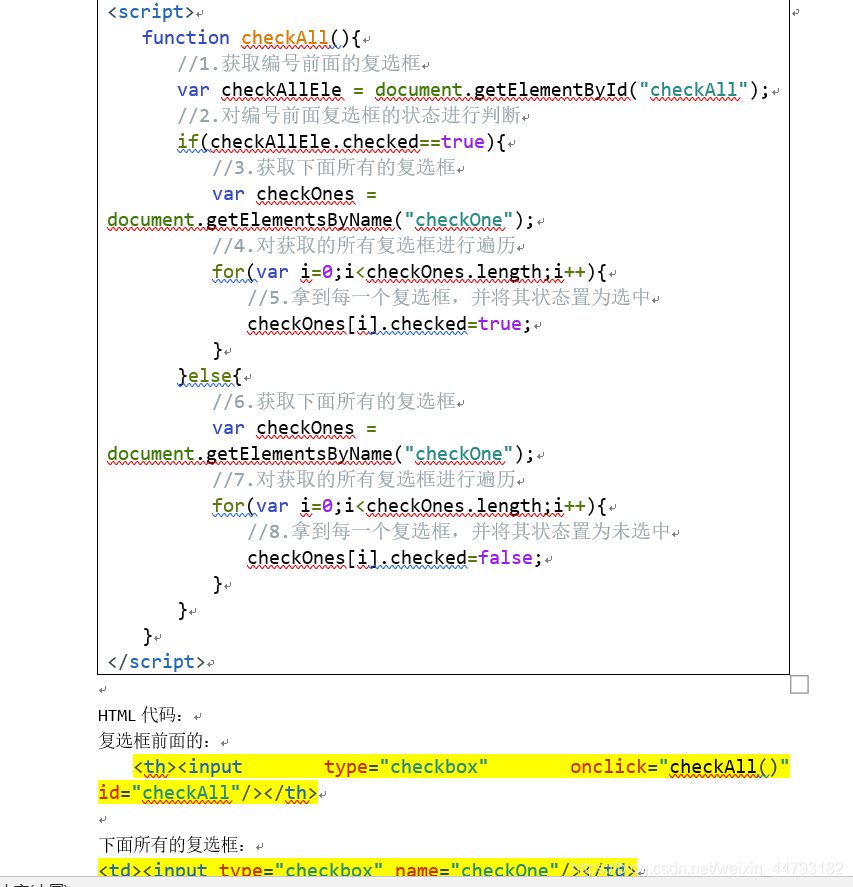Image resolution: width=853 pixels, height=887 pixels.
Task: Click the table resize handle below the code box
Action: pos(799,684)
